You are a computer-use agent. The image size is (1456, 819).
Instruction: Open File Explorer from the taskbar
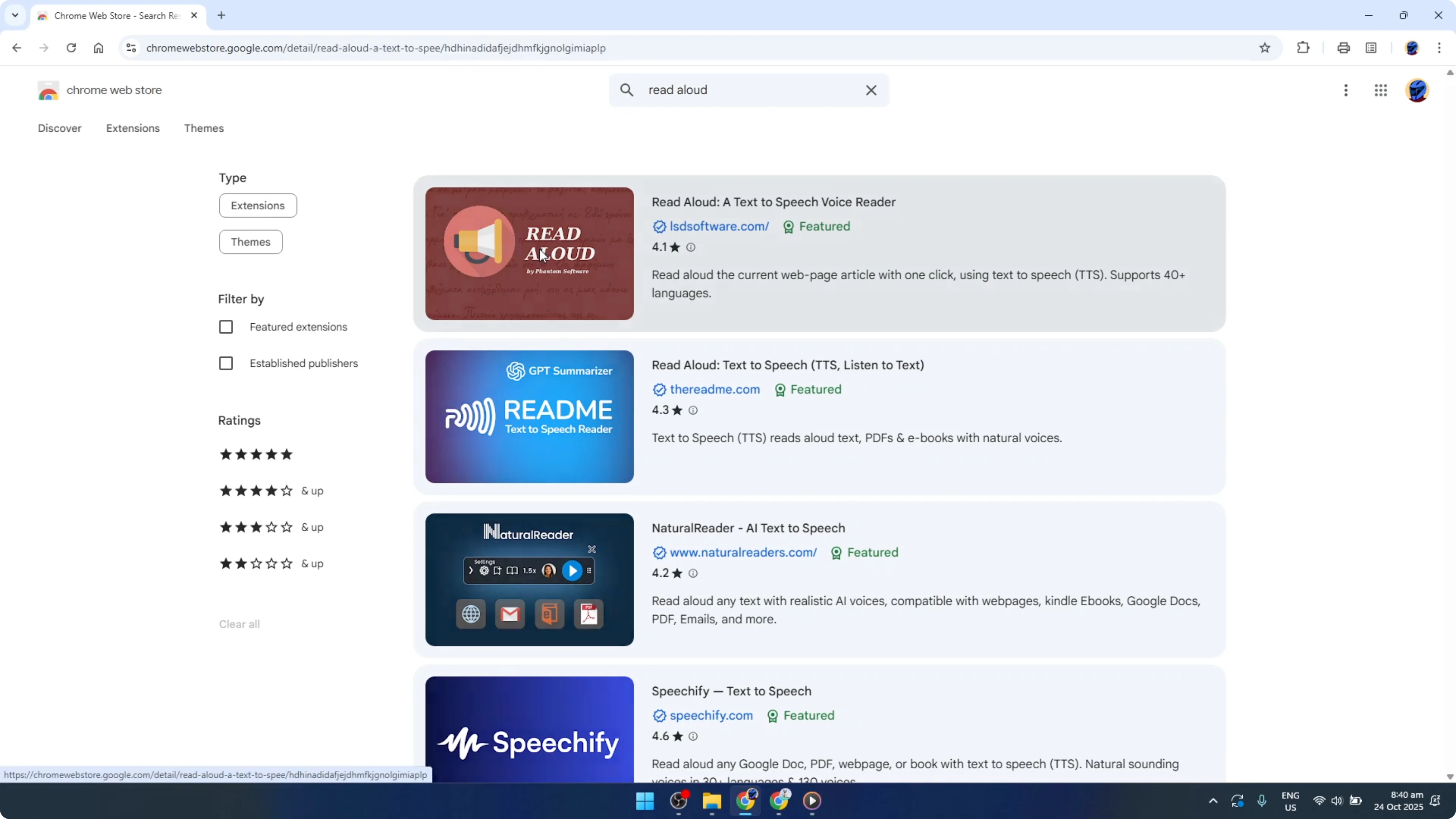coord(712,801)
